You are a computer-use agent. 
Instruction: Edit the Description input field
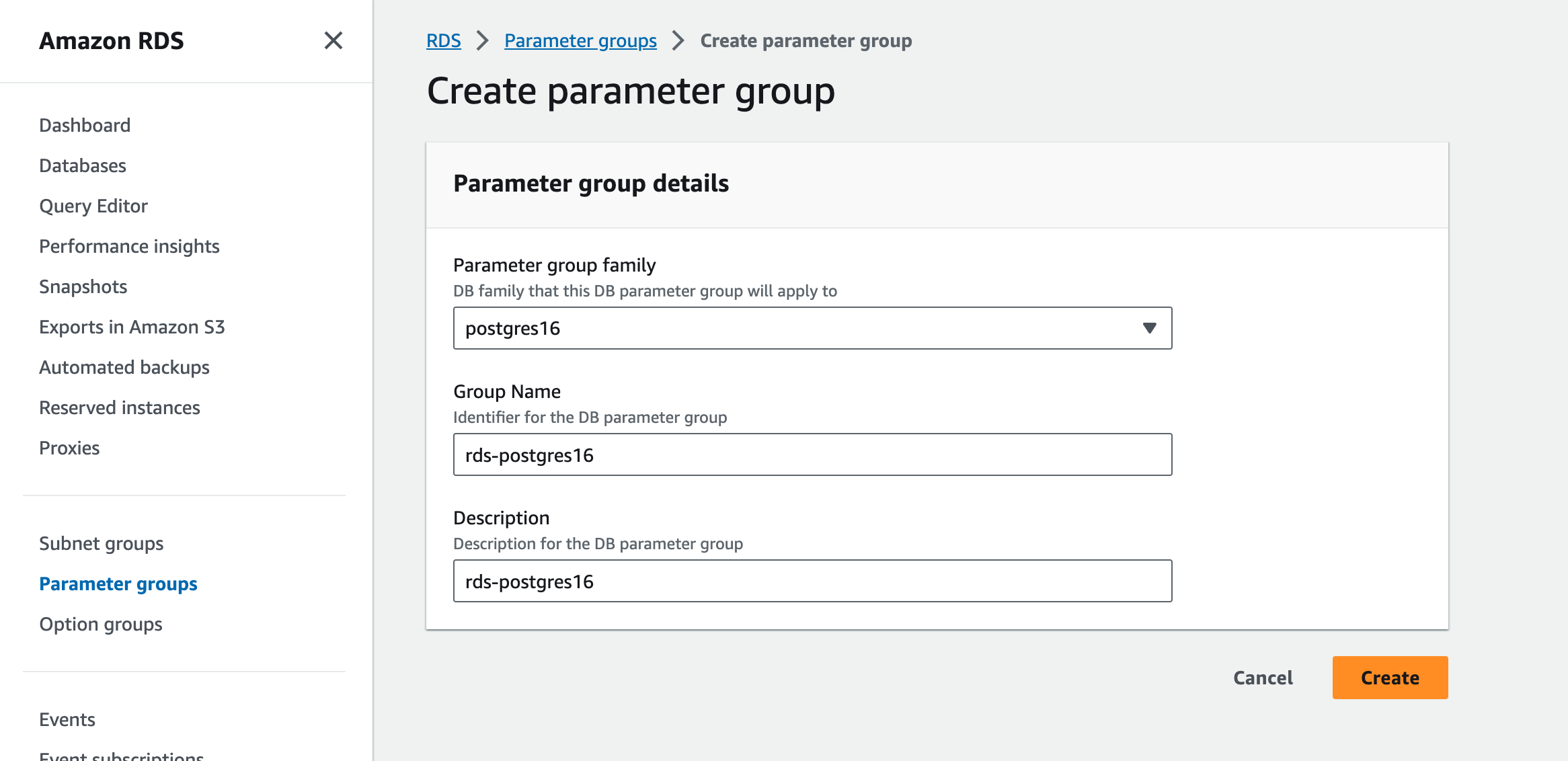[812, 581]
